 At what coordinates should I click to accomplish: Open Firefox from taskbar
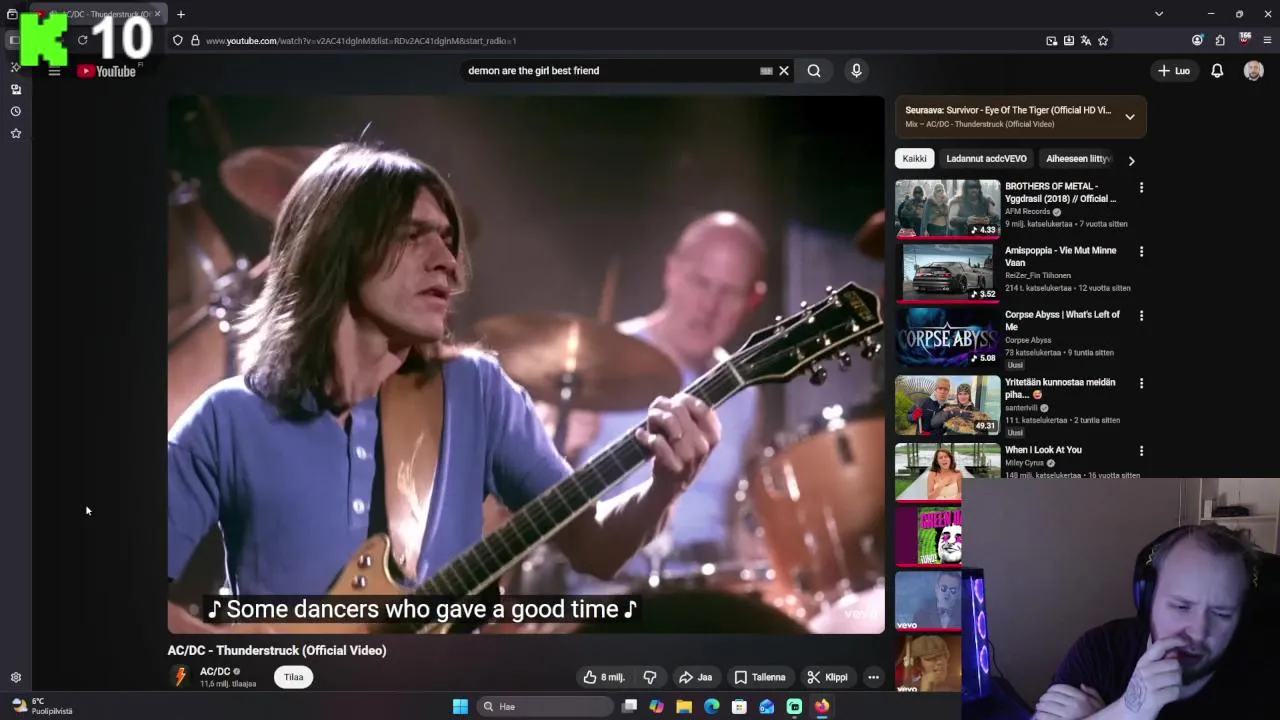821,707
